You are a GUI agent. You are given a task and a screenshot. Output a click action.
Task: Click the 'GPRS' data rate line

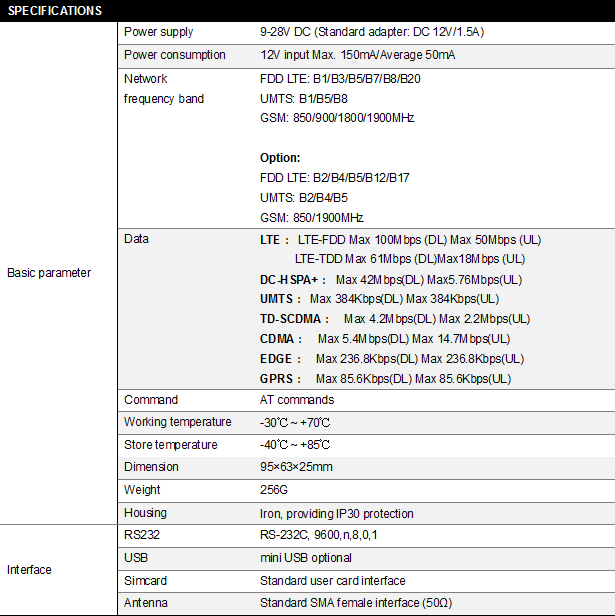[x=386, y=379]
